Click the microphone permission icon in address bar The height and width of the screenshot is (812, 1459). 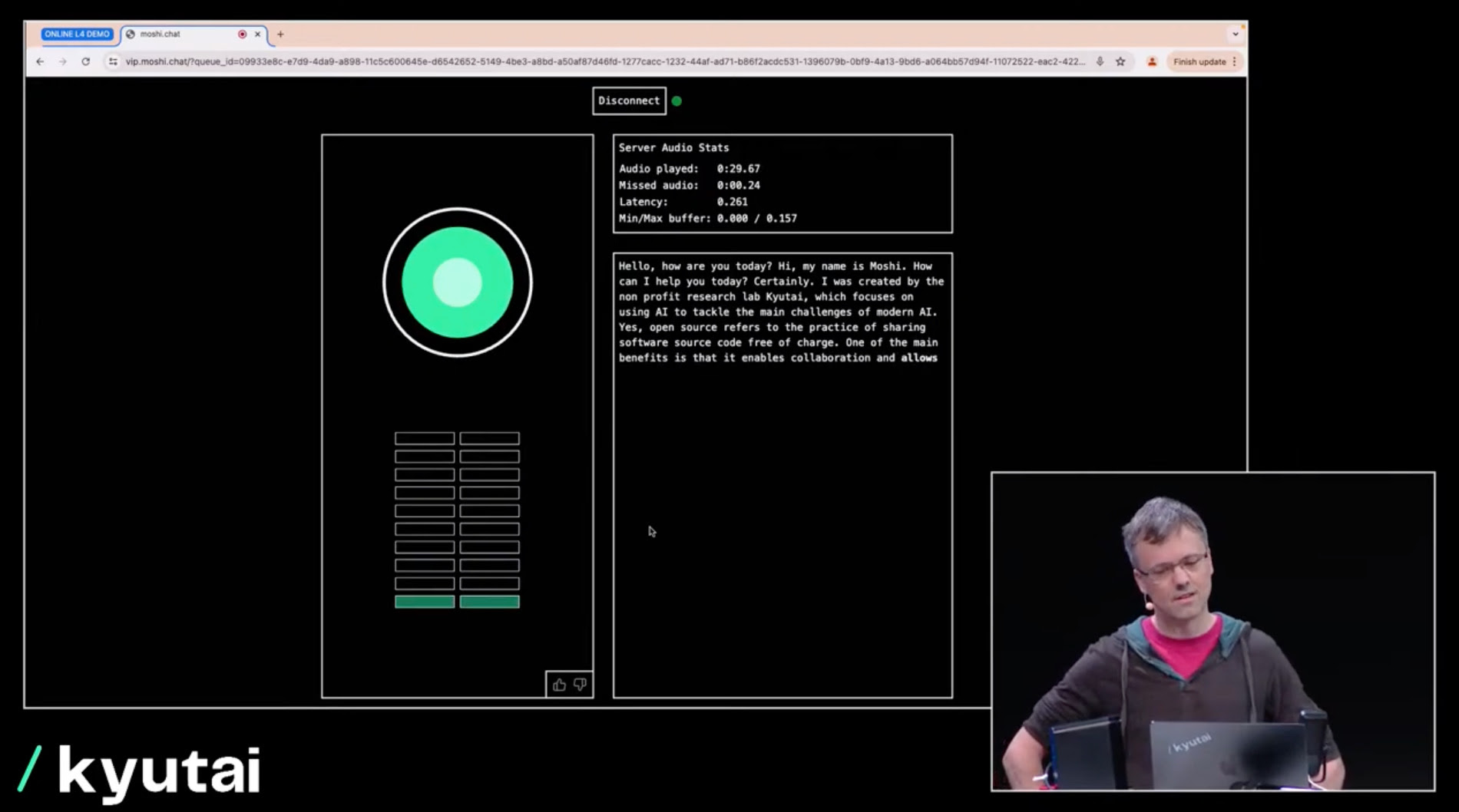(x=1100, y=61)
